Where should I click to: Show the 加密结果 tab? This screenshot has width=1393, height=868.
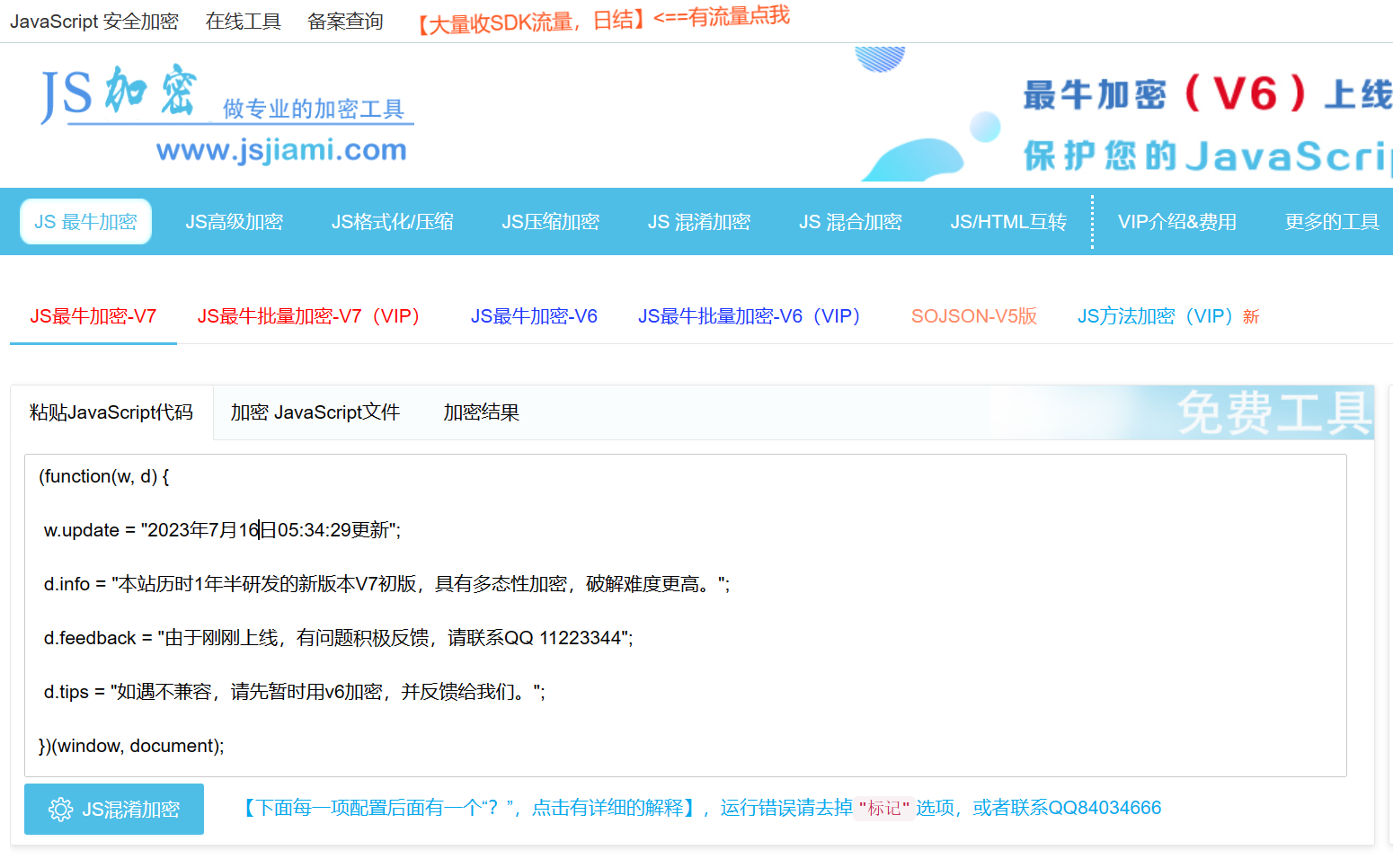(x=481, y=412)
